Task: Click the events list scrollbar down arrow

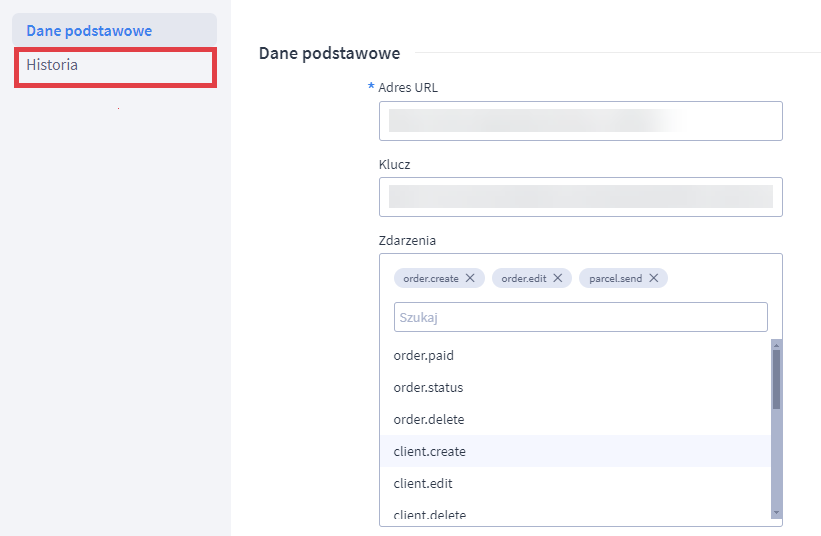Action: click(776, 512)
